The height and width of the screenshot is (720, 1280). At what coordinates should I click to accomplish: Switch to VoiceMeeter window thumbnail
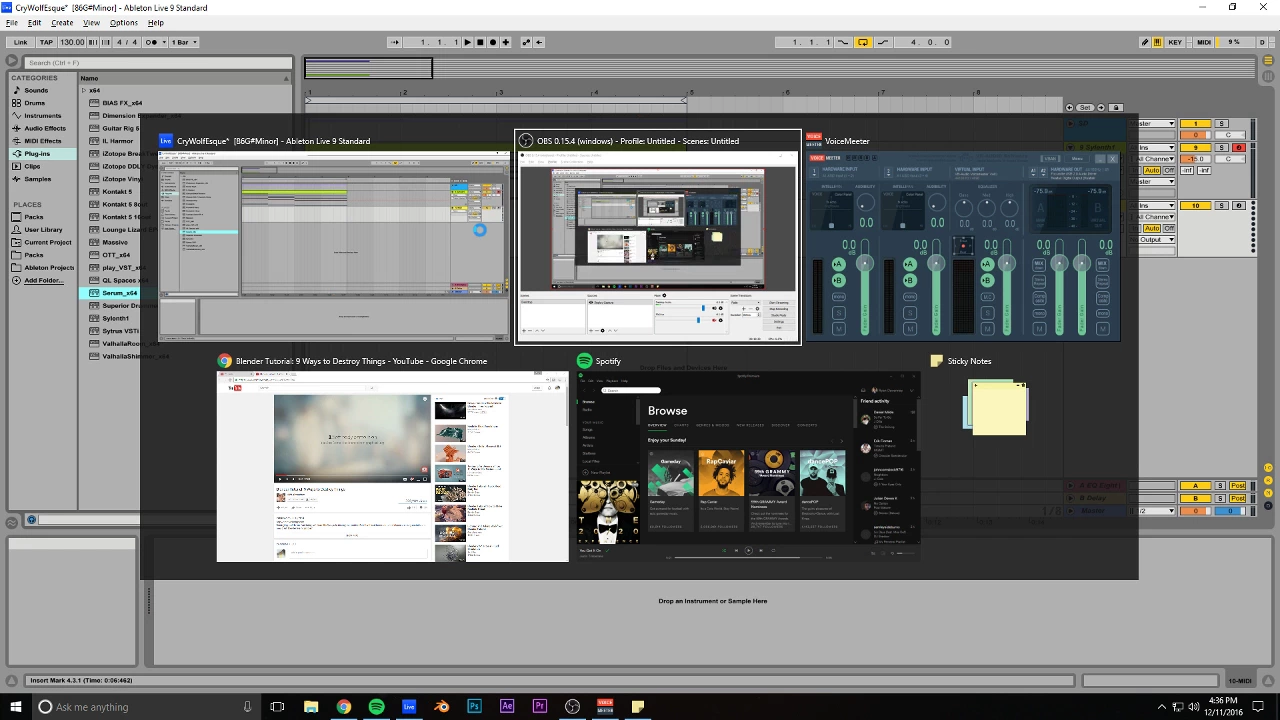tap(962, 246)
